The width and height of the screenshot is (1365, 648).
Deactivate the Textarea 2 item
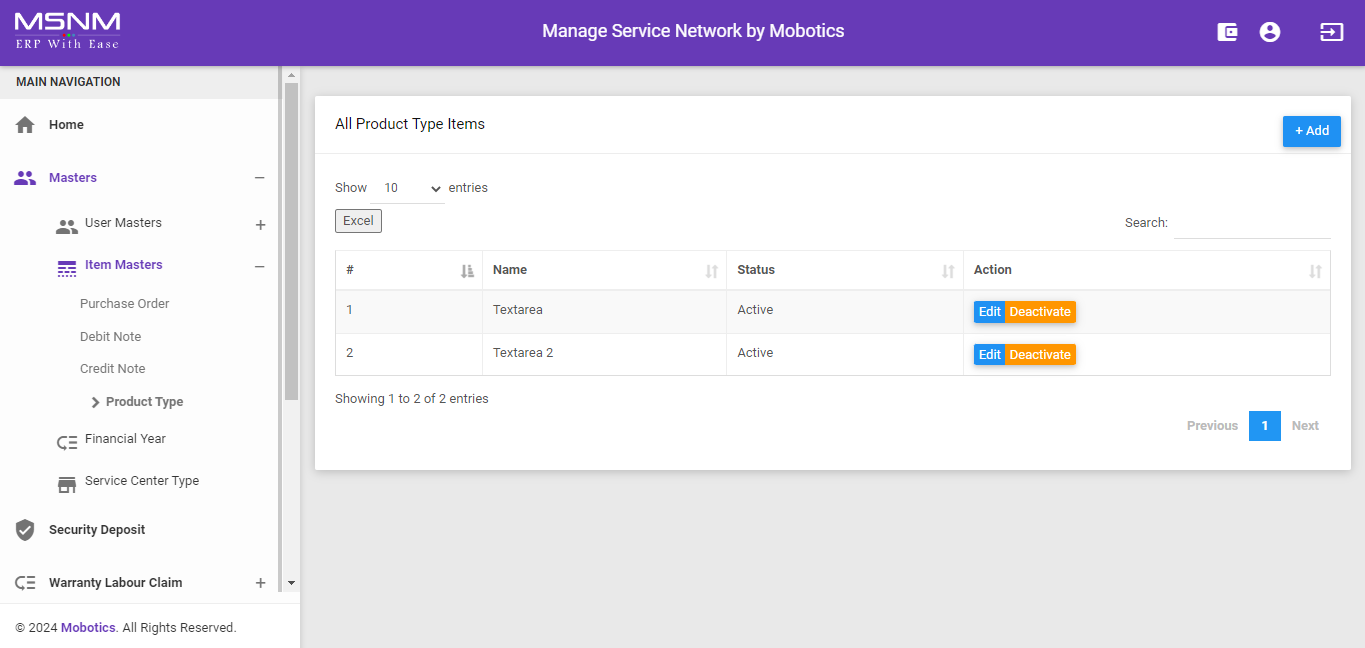pyautogui.click(x=1040, y=355)
